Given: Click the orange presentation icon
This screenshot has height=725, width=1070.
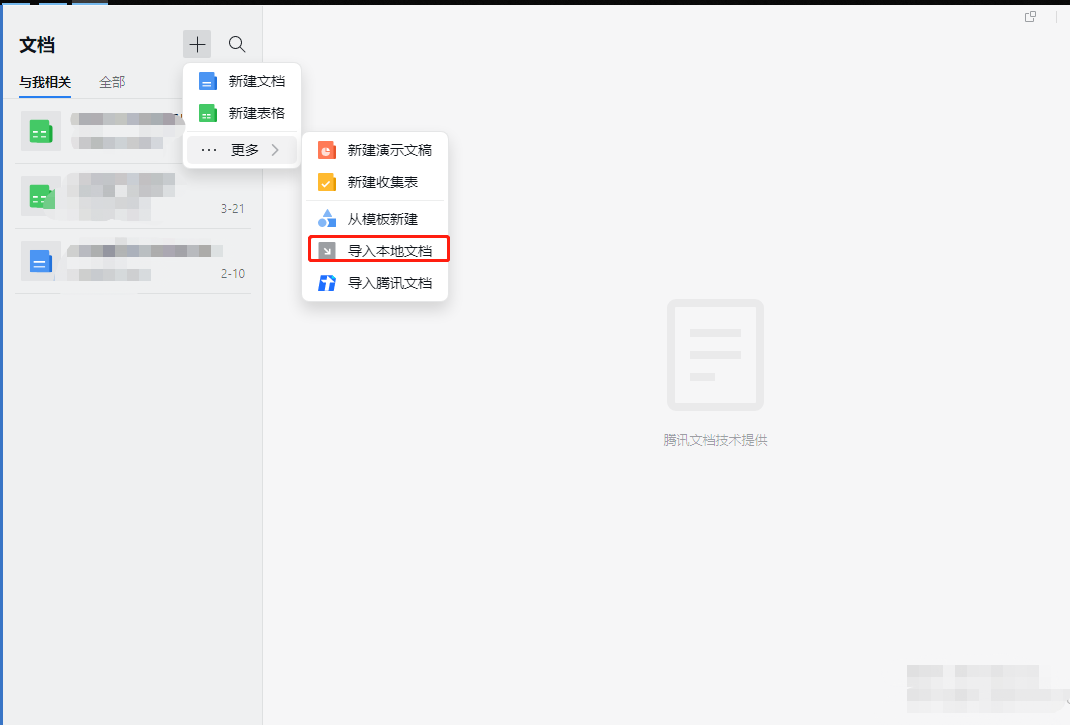Looking at the screenshot, I should [326, 150].
